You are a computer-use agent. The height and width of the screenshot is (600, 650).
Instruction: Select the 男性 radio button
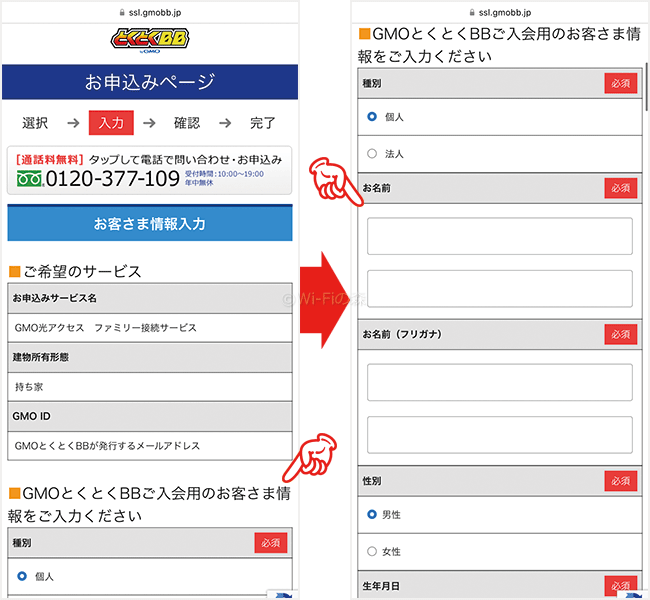click(x=372, y=514)
